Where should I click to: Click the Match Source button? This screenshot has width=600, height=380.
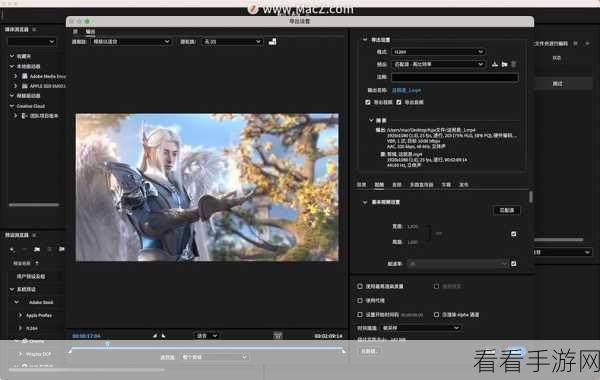click(x=506, y=210)
